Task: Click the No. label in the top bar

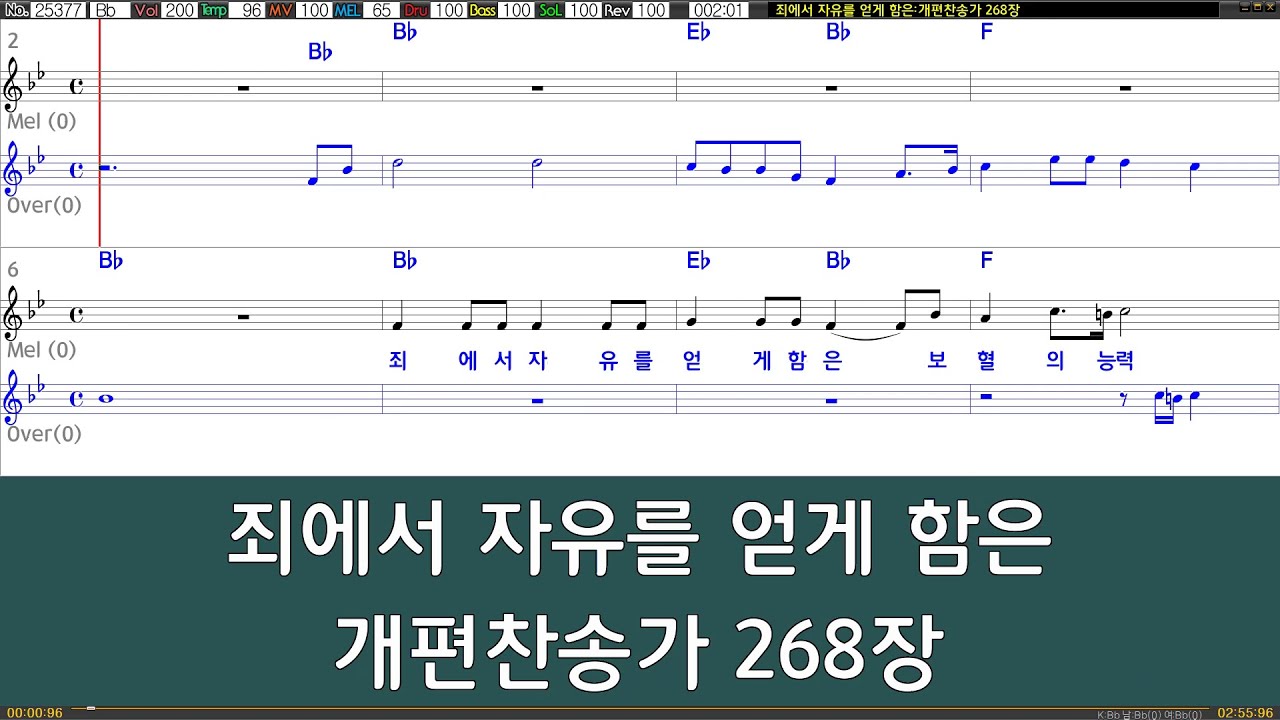Action: pyautogui.click(x=16, y=10)
